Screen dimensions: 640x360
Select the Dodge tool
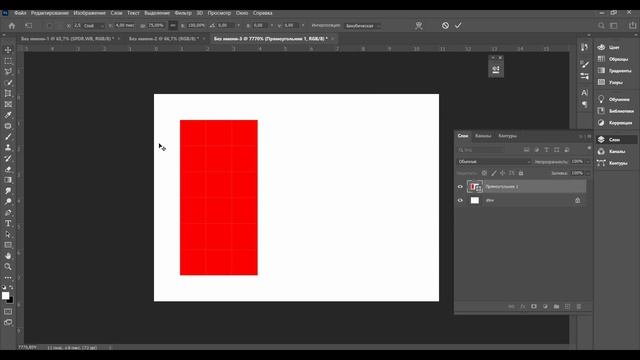[8, 202]
